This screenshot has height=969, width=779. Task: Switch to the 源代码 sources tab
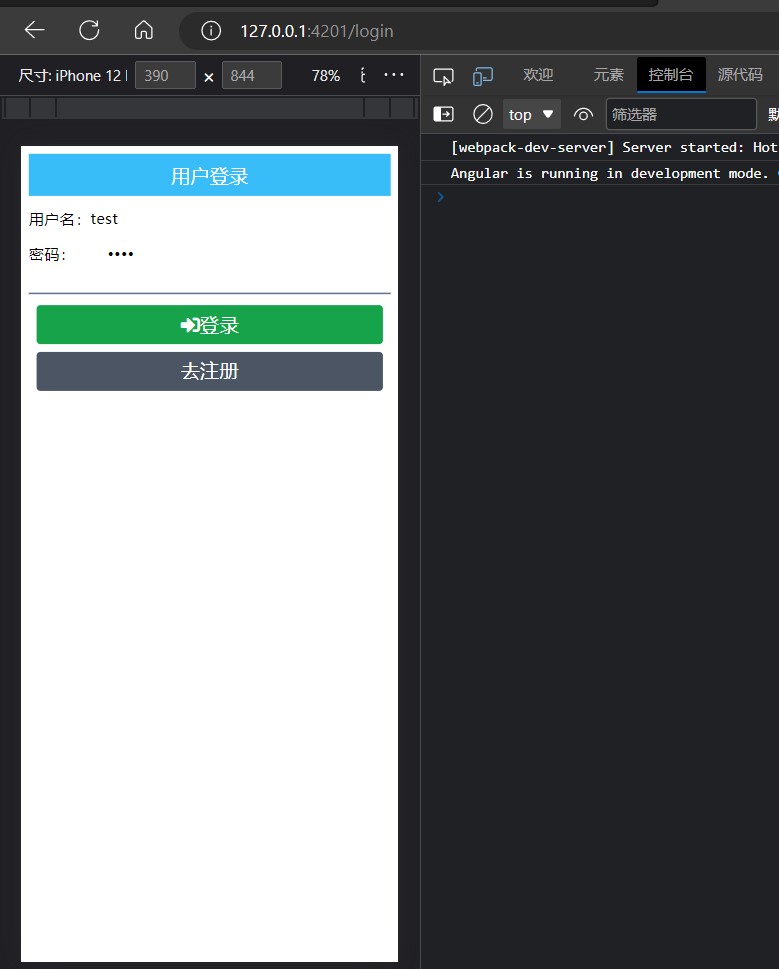tap(740, 75)
